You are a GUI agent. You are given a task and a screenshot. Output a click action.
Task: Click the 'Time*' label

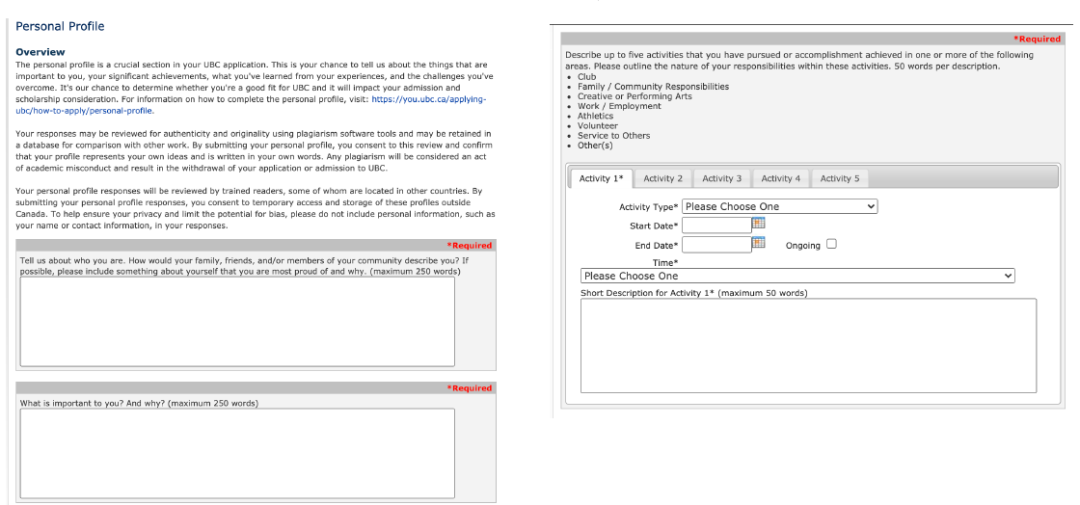pos(665,263)
